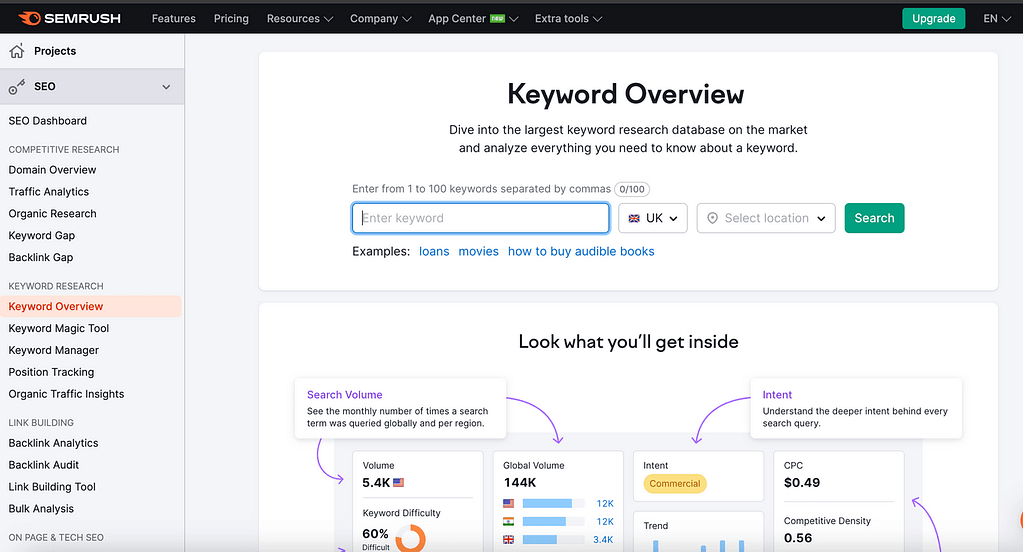Click the 144K global volume value
Viewport: 1023px width, 552px height.
click(520, 483)
